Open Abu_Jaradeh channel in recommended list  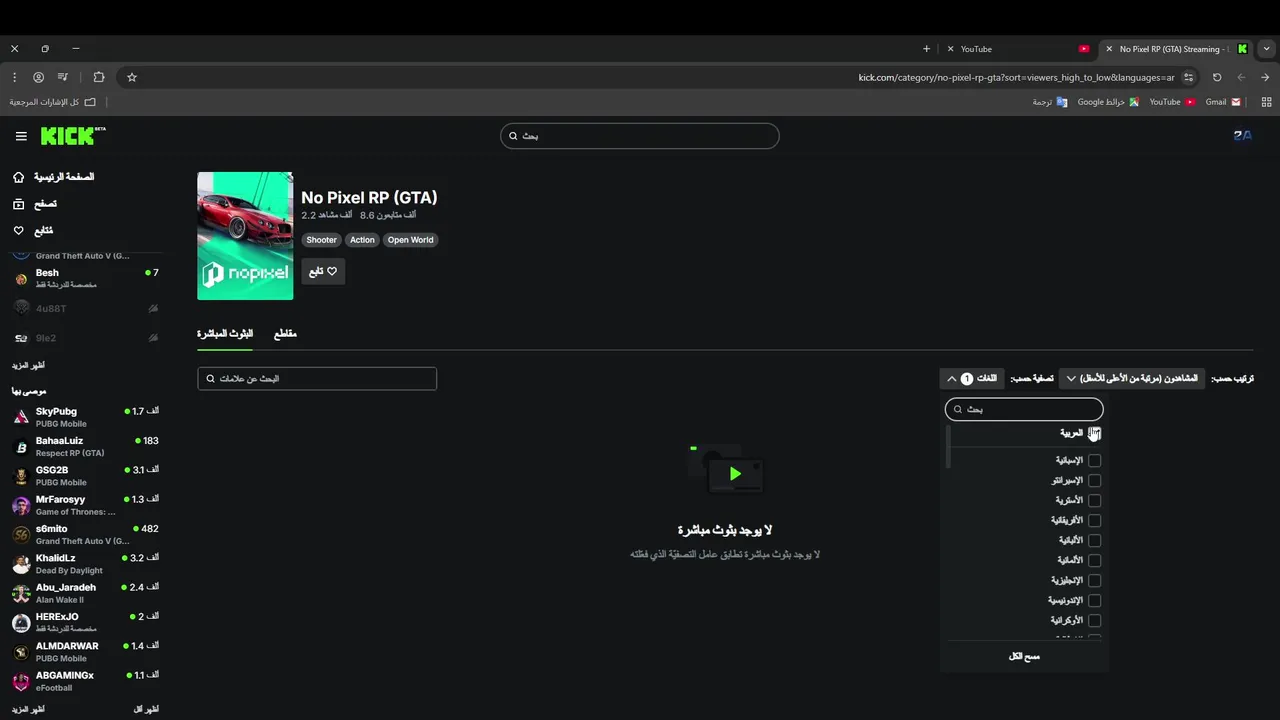click(85, 593)
